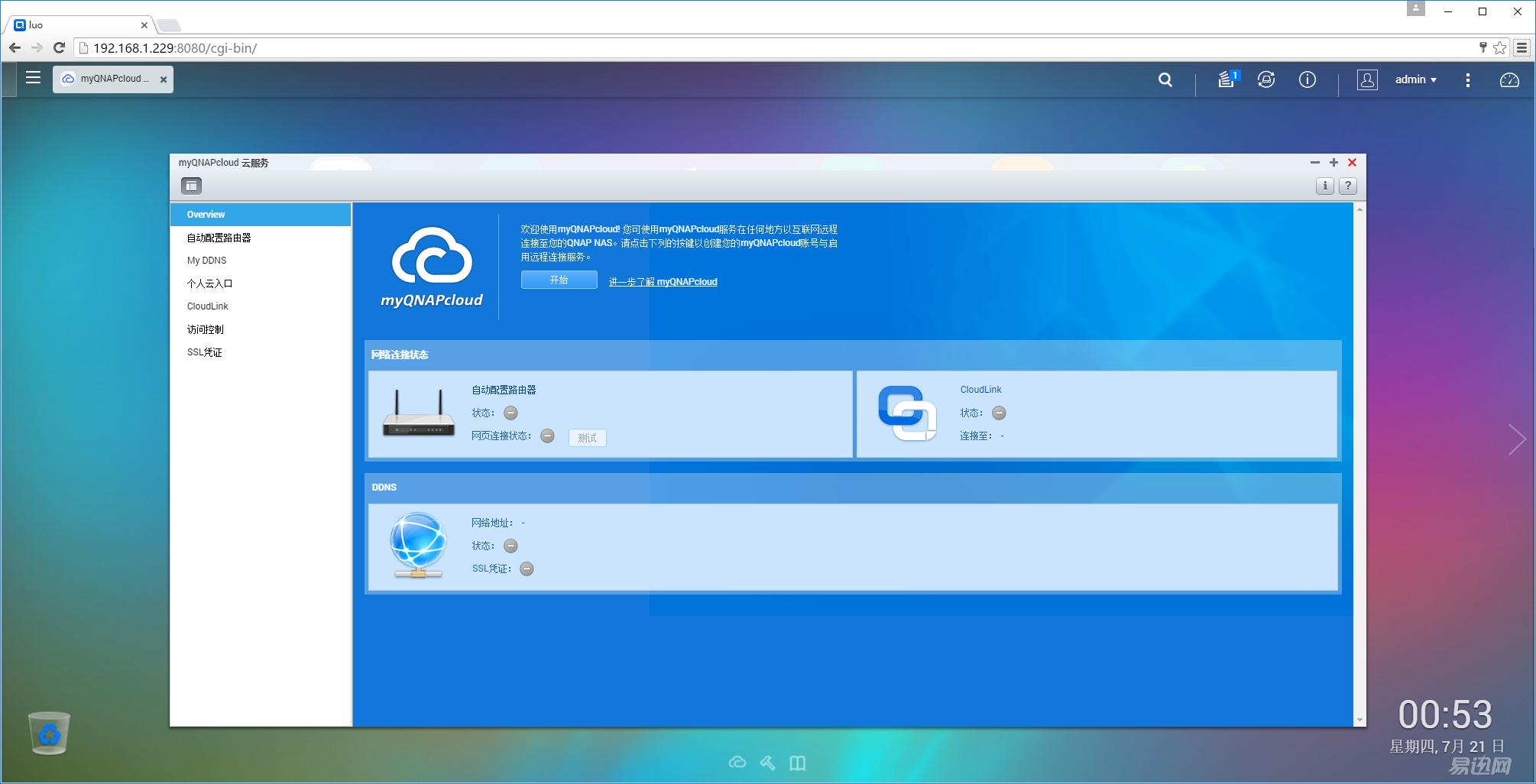This screenshot has width=1536, height=784.
Task: Open the QTS desktop search icon
Action: (1165, 79)
